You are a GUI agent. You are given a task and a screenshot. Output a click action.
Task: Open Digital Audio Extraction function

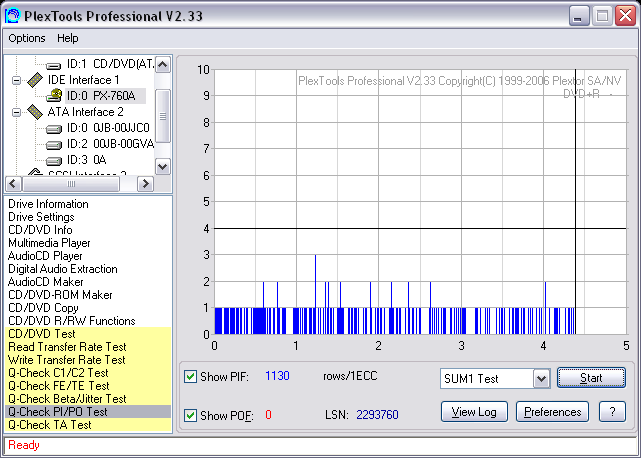[63, 269]
